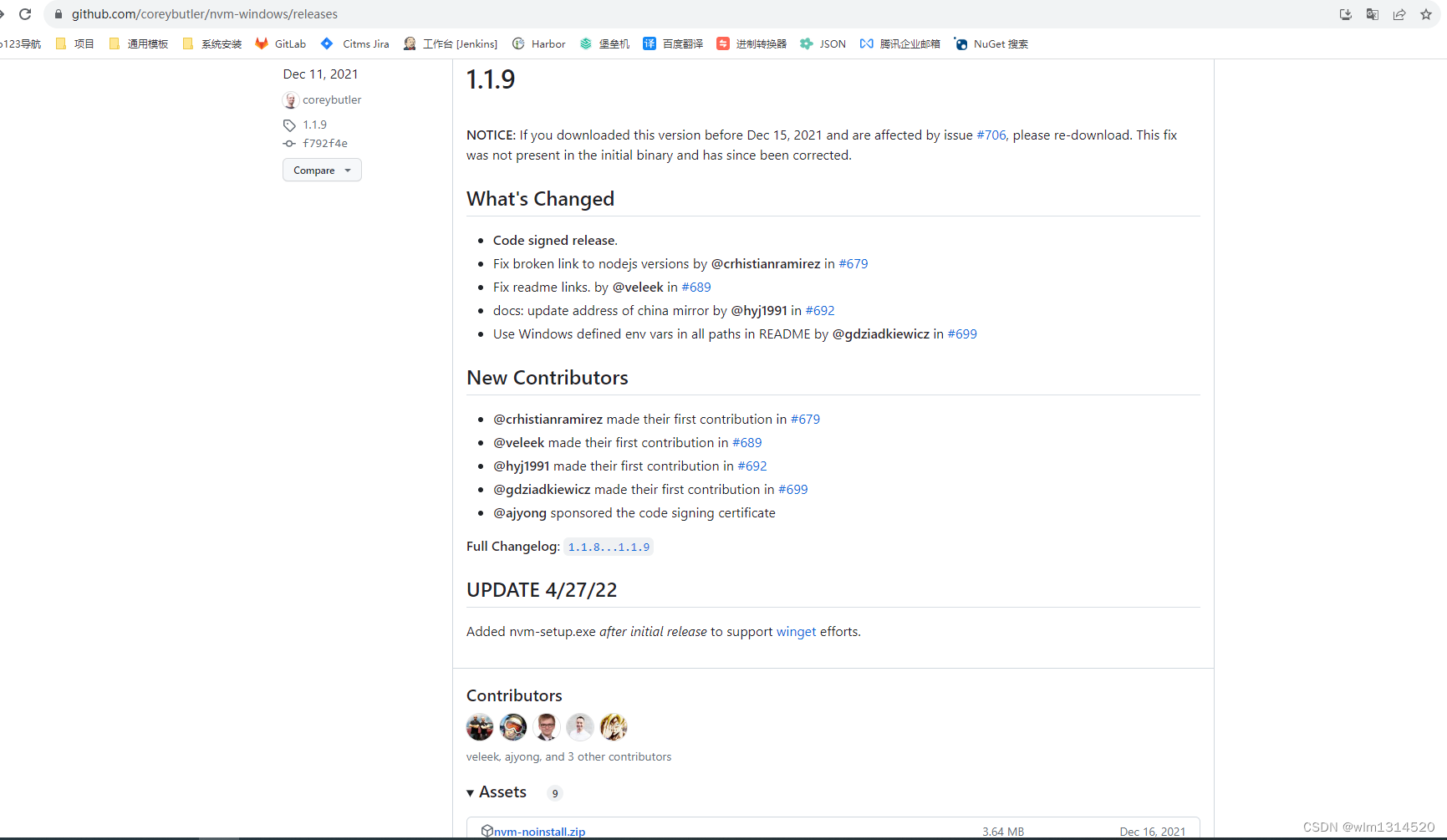Click the share icon next to the address bar
The image size is (1447, 840).
1399,14
